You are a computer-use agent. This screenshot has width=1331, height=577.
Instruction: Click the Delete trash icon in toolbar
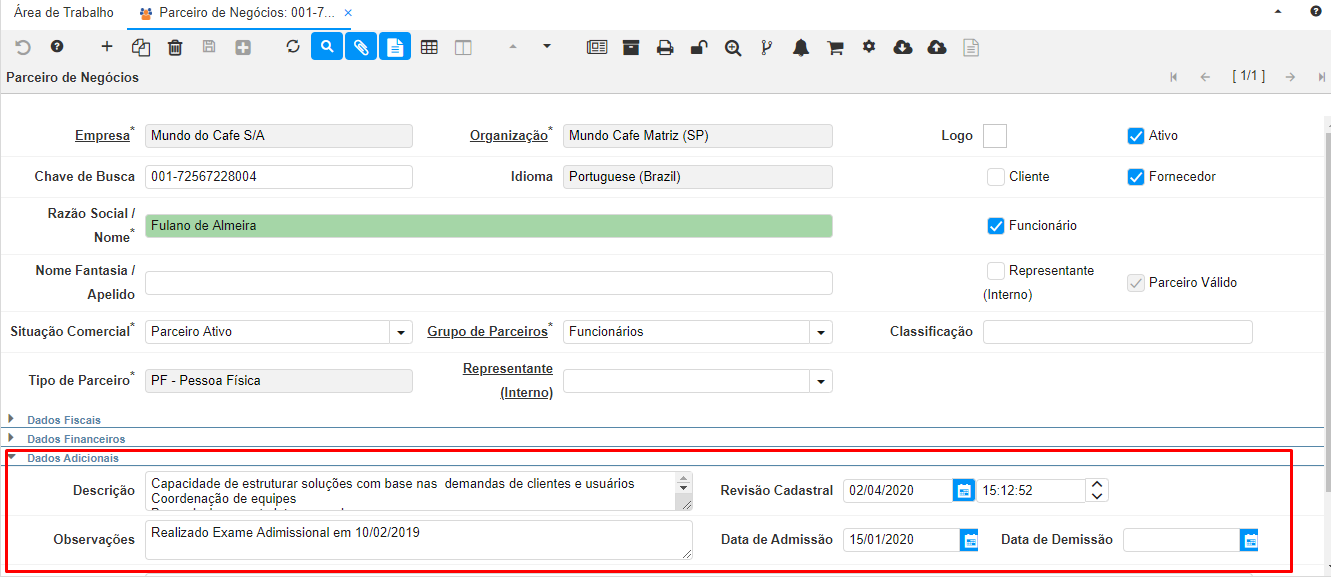click(x=175, y=47)
